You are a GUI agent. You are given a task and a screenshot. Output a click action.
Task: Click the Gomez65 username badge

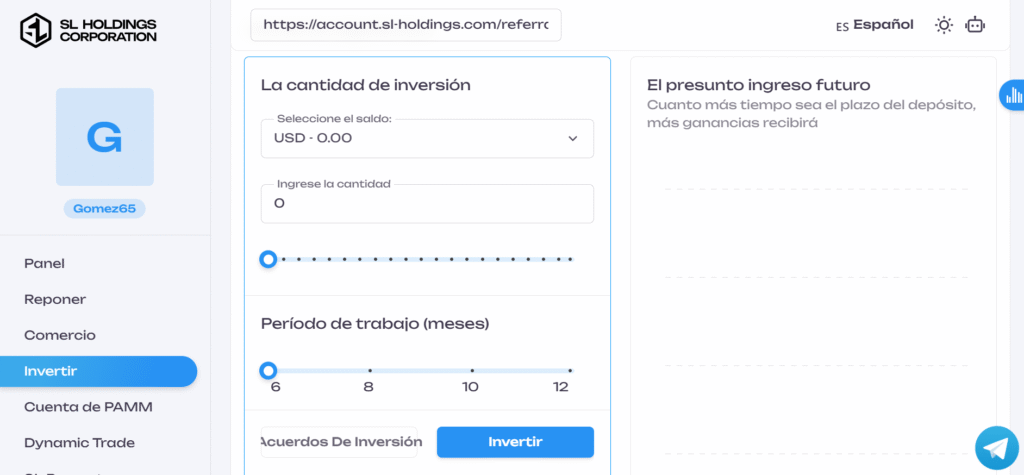[x=104, y=209]
